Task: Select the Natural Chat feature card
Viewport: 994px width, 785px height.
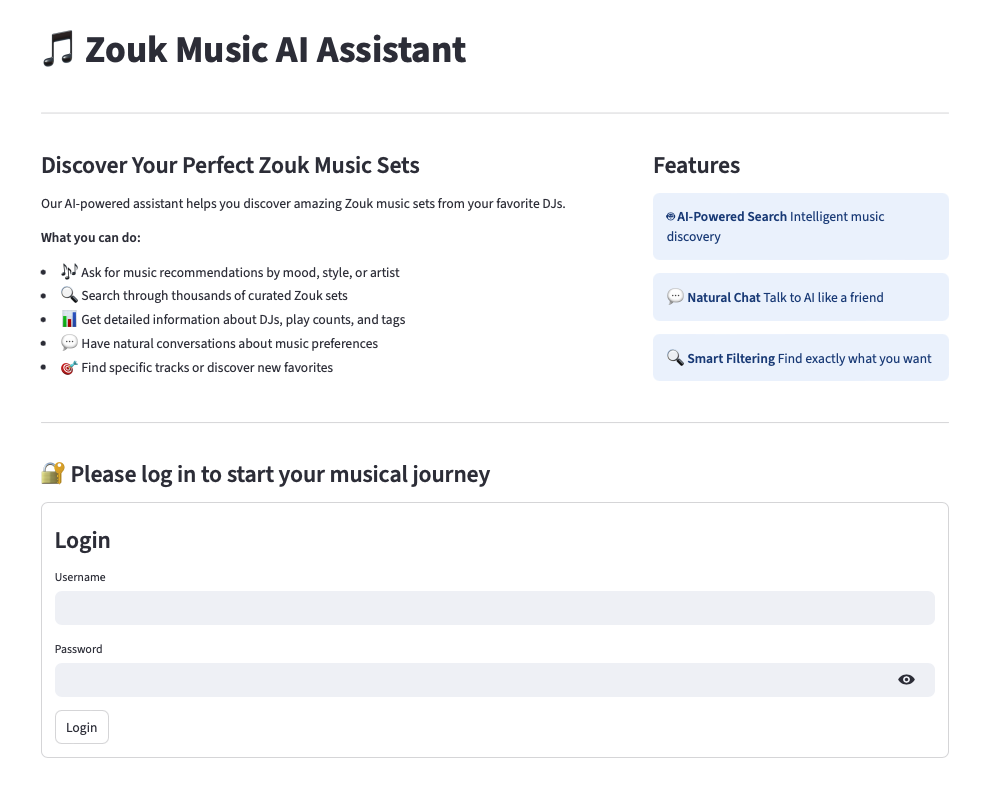Action: coord(800,297)
